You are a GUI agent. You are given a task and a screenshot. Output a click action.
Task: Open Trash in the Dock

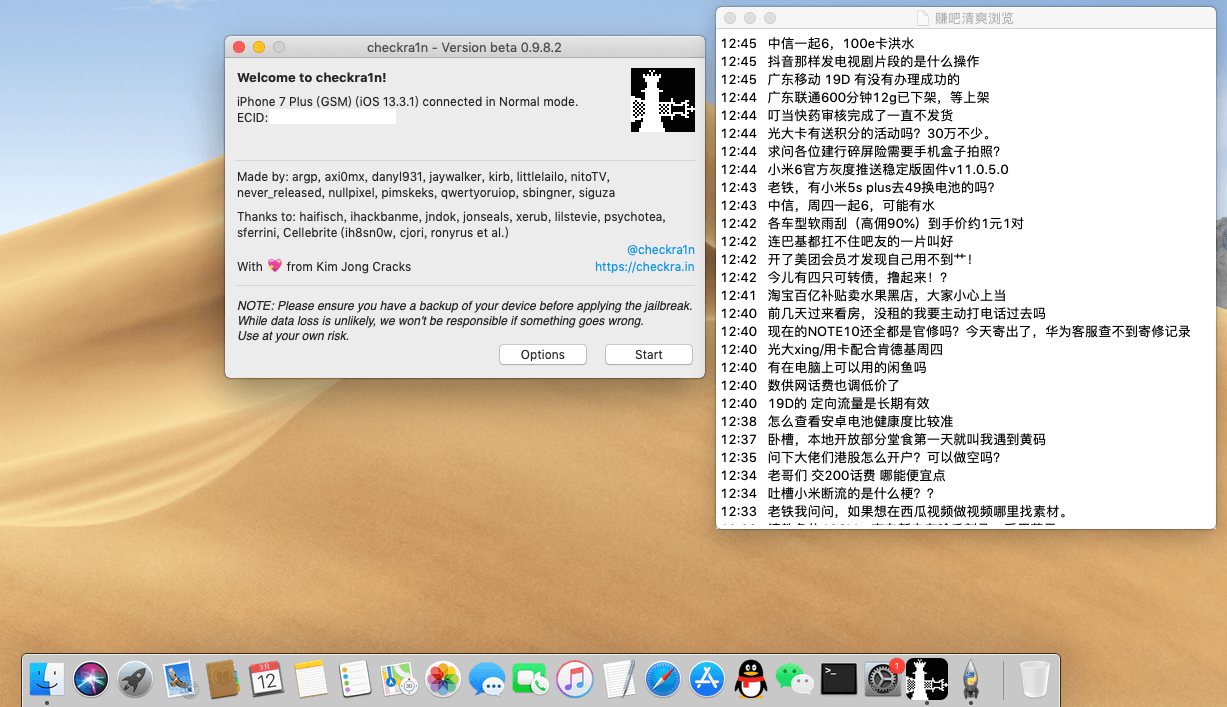click(1034, 679)
